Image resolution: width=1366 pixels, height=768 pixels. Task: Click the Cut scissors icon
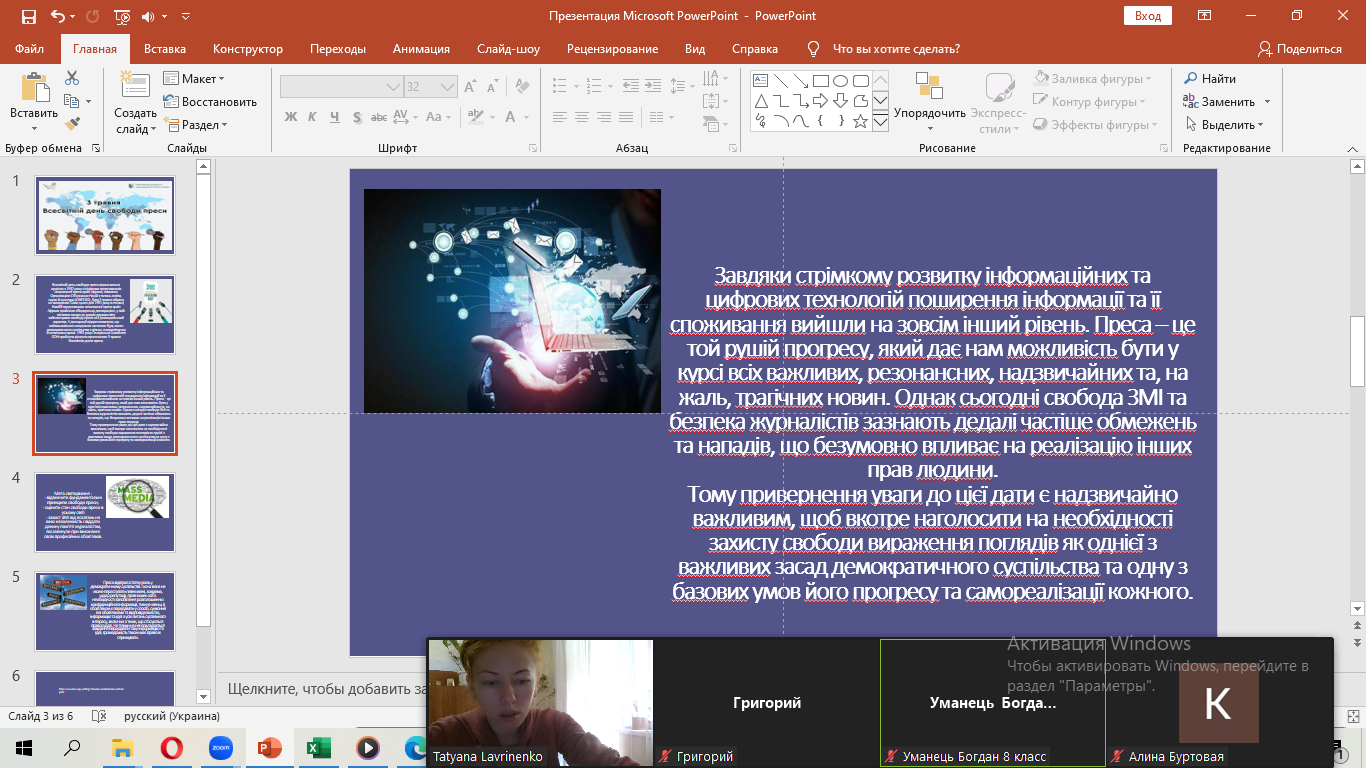(x=72, y=78)
